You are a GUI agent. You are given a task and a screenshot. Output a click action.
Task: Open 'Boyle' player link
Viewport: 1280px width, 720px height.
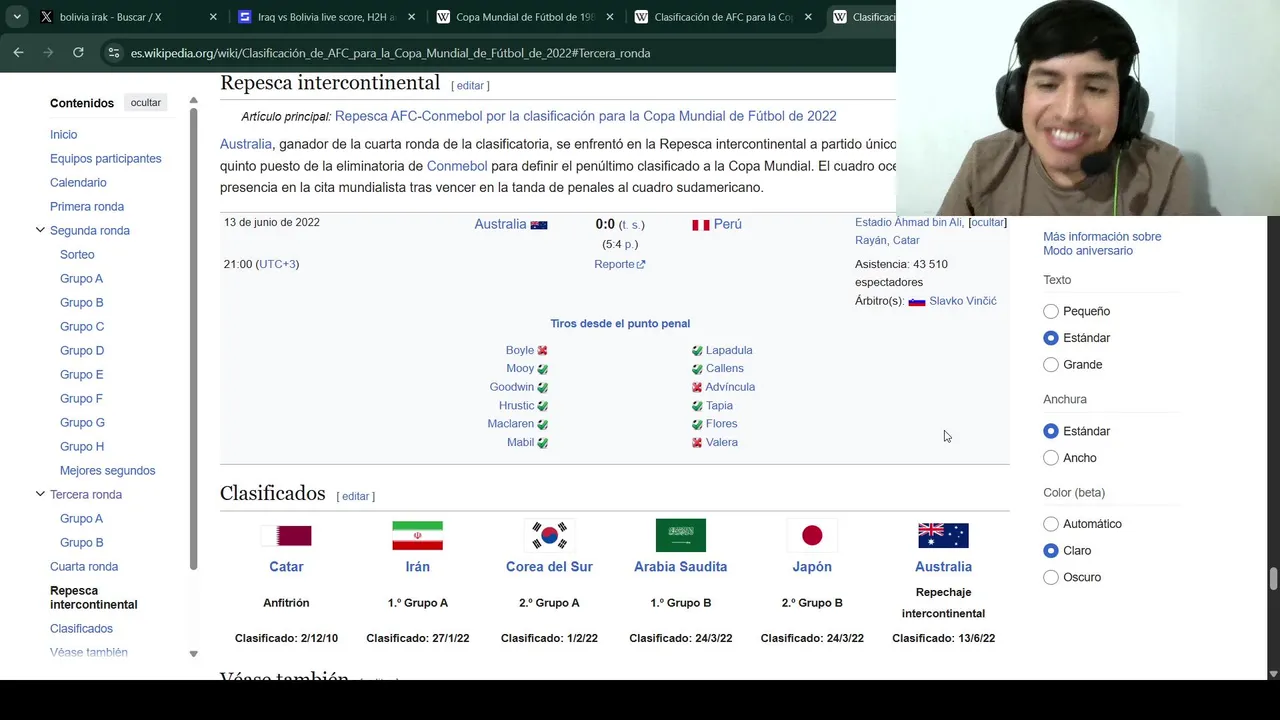(x=520, y=350)
